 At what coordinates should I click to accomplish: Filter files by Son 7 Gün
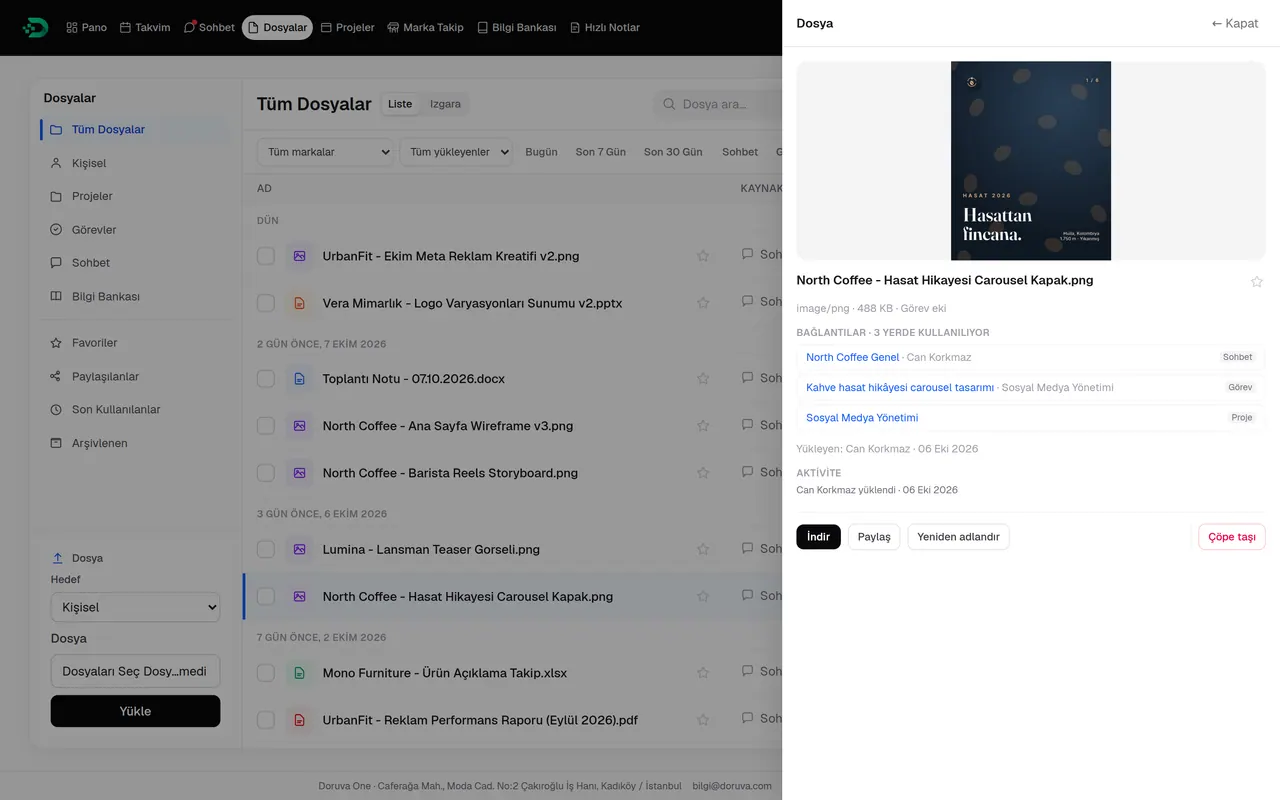[601, 152]
